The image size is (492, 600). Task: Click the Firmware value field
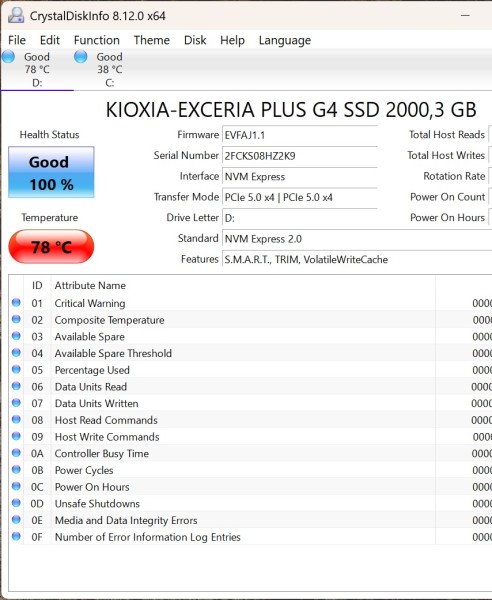(x=300, y=135)
